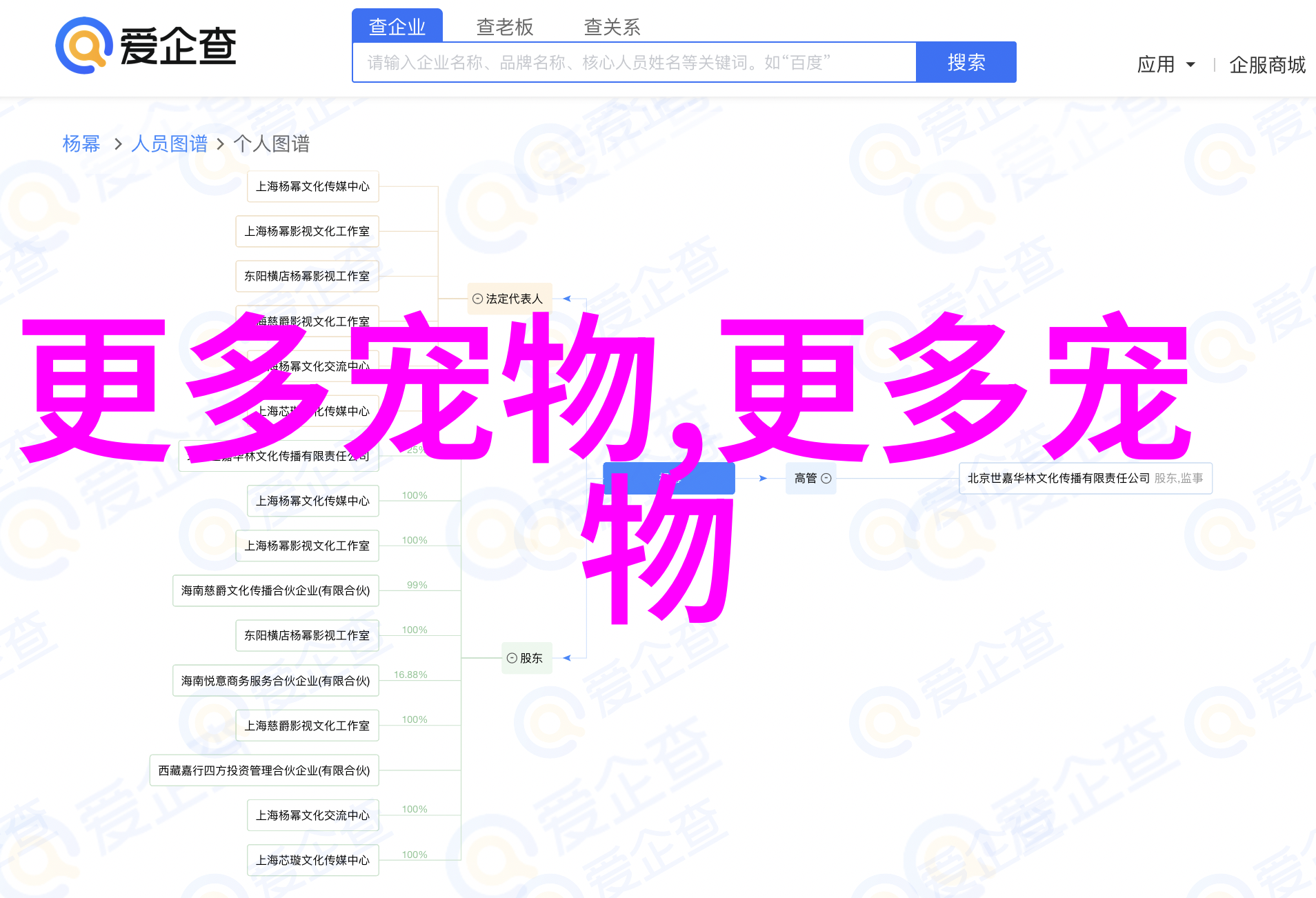Click the 股东,监事 role label

(x=1179, y=478)
